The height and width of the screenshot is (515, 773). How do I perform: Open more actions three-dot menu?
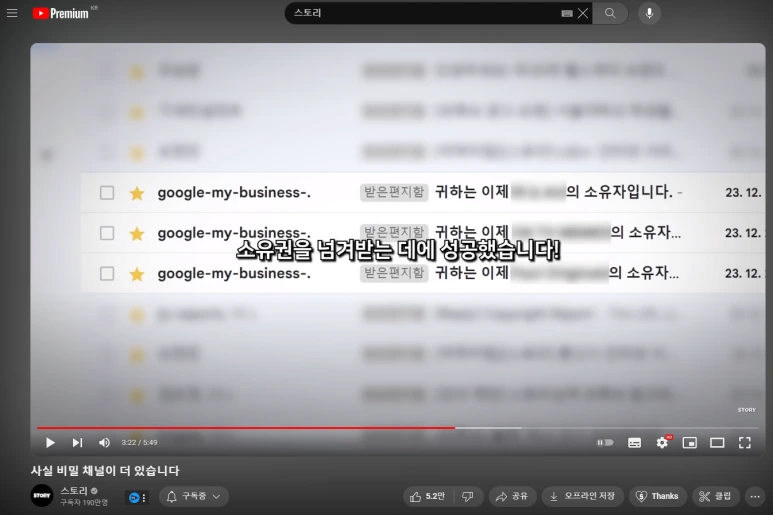click(755, 496)
